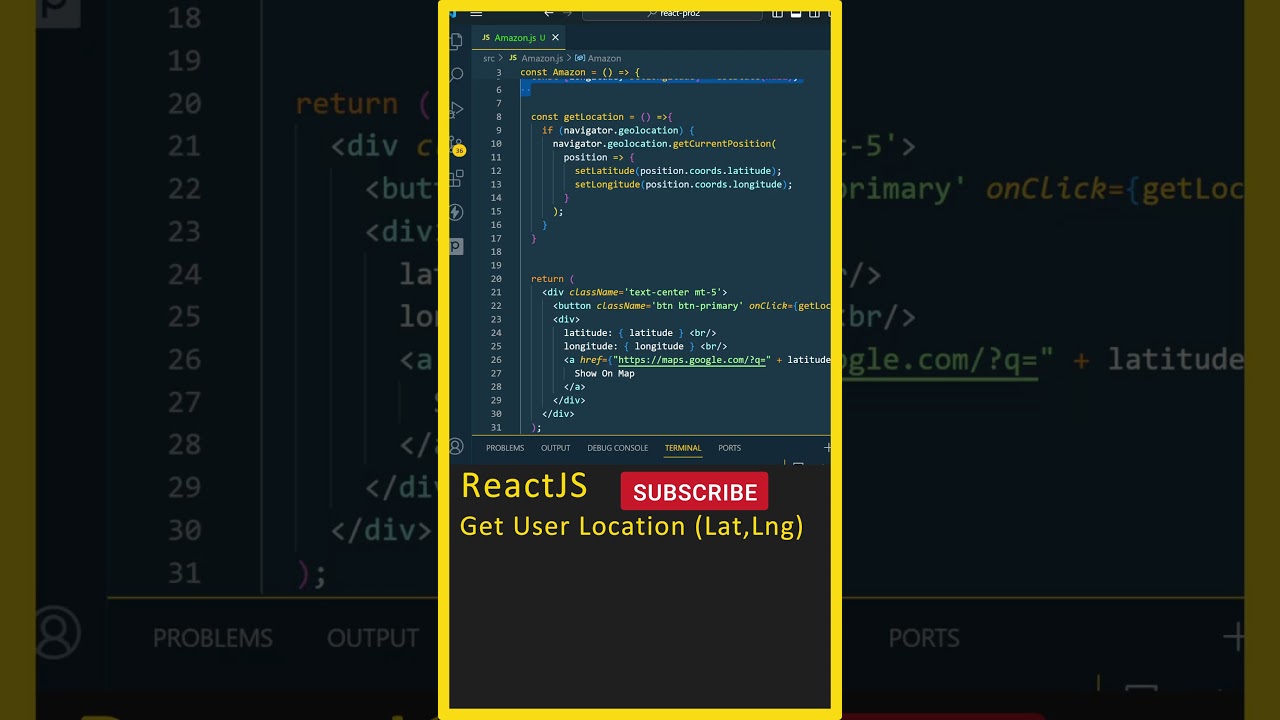Open the Run and Debug view
Image resolution: width=1280 pixels, height=720 pixels.
point(456,109)
